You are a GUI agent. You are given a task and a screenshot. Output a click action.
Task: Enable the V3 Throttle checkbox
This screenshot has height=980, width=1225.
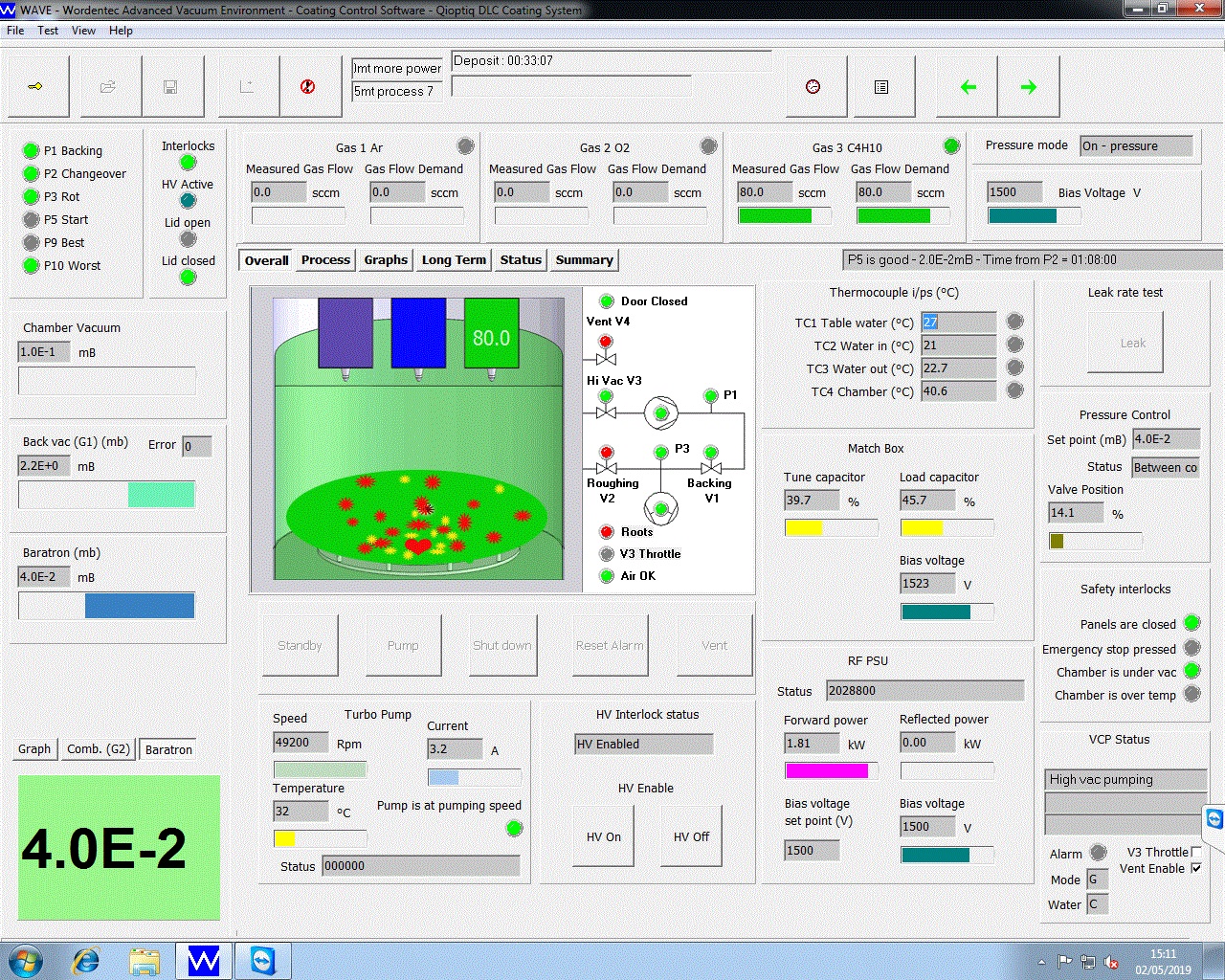point(1196,852)
